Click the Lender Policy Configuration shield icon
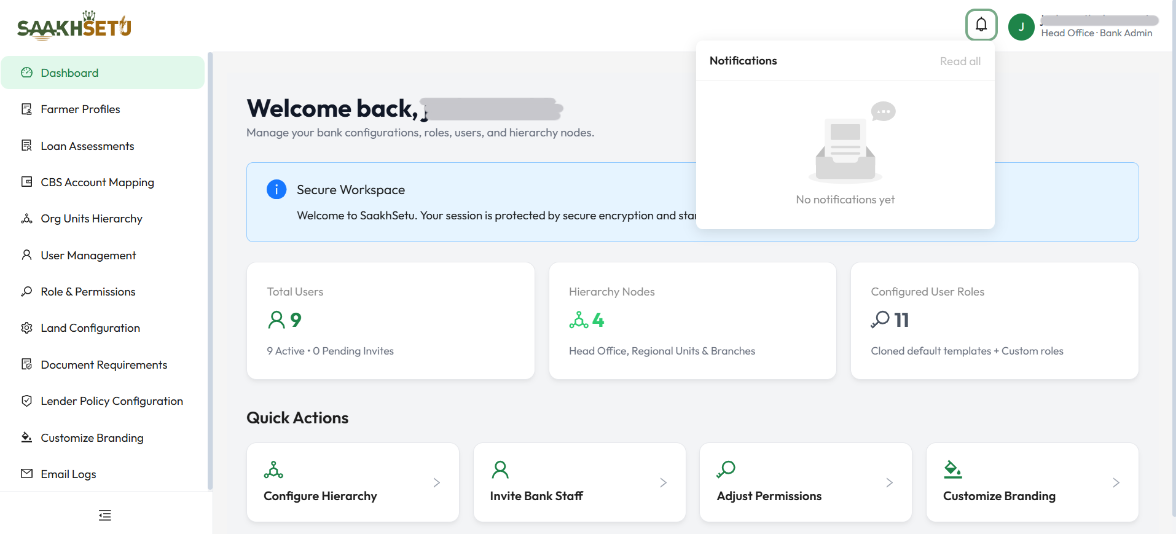 click(x=27, y=401)
